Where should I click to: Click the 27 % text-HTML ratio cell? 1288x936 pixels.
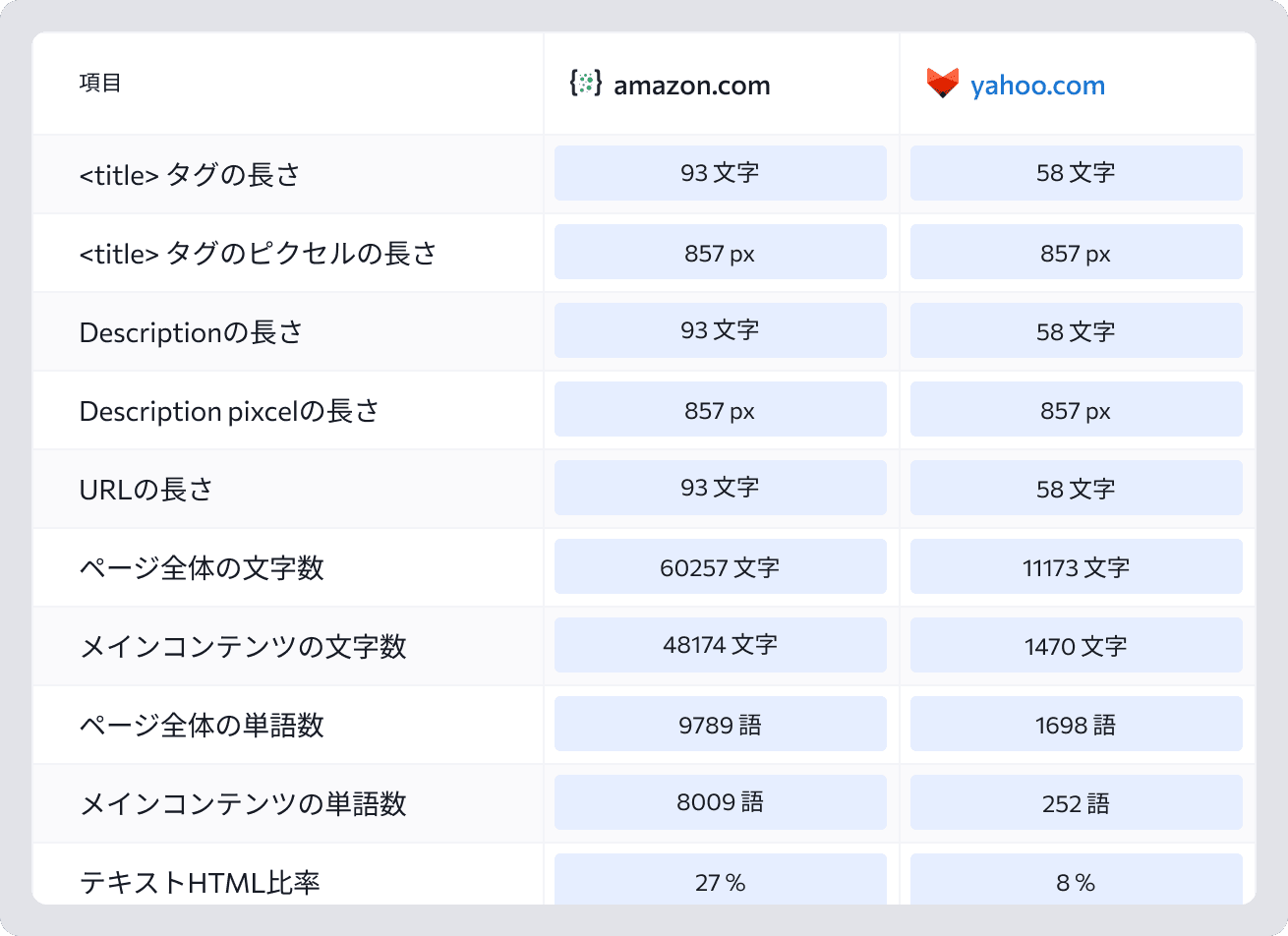click(x=721, y=879)
